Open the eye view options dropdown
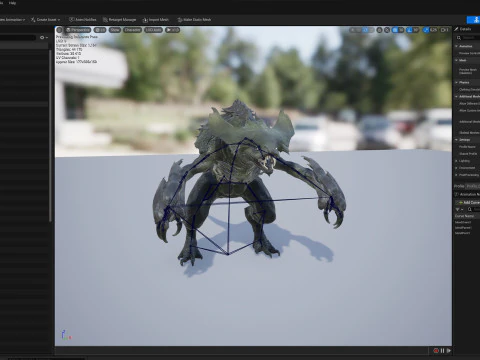This screenshot has width=480, height=360. point(44,38)
